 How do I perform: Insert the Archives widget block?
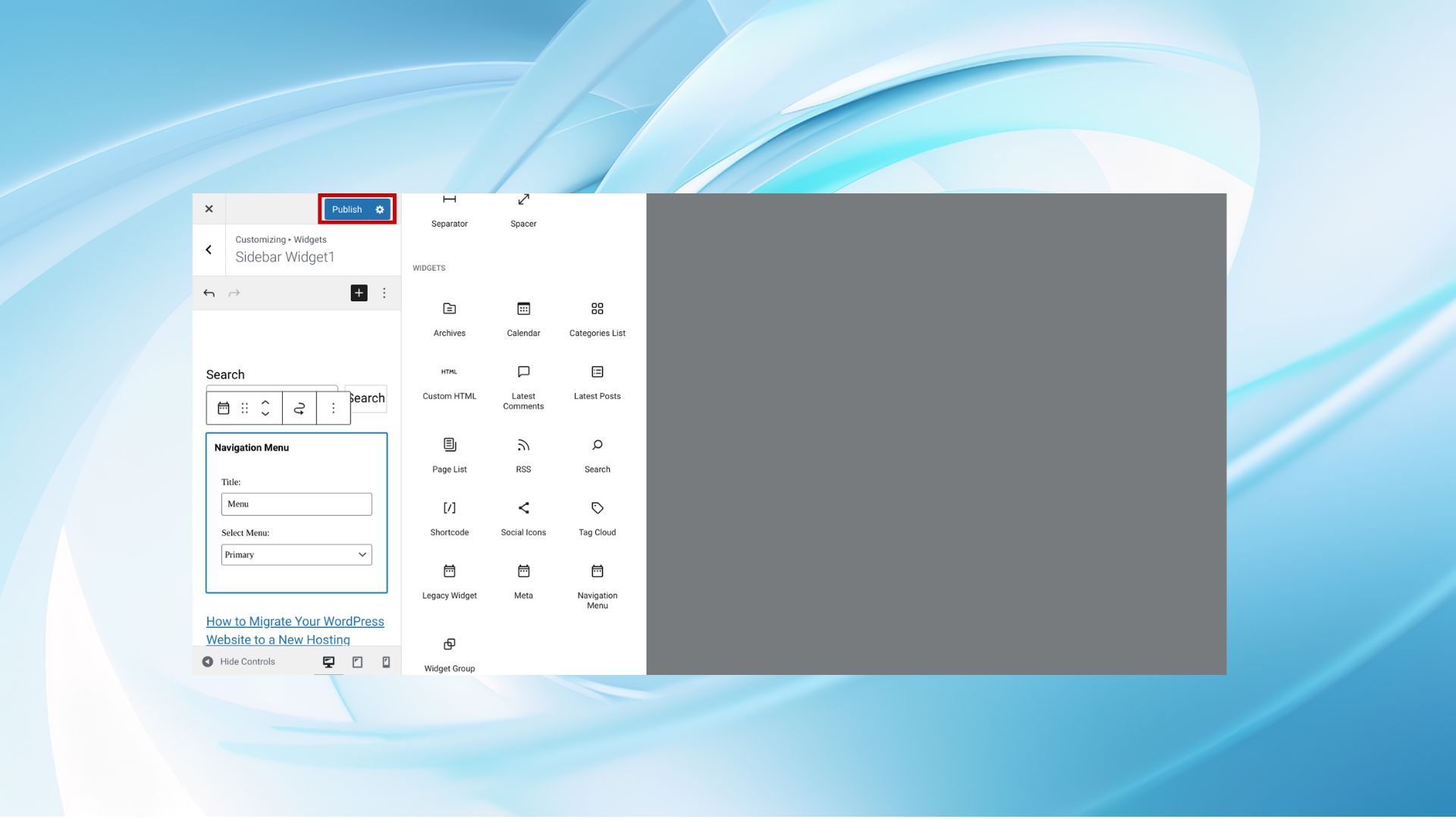pos(449,318)
